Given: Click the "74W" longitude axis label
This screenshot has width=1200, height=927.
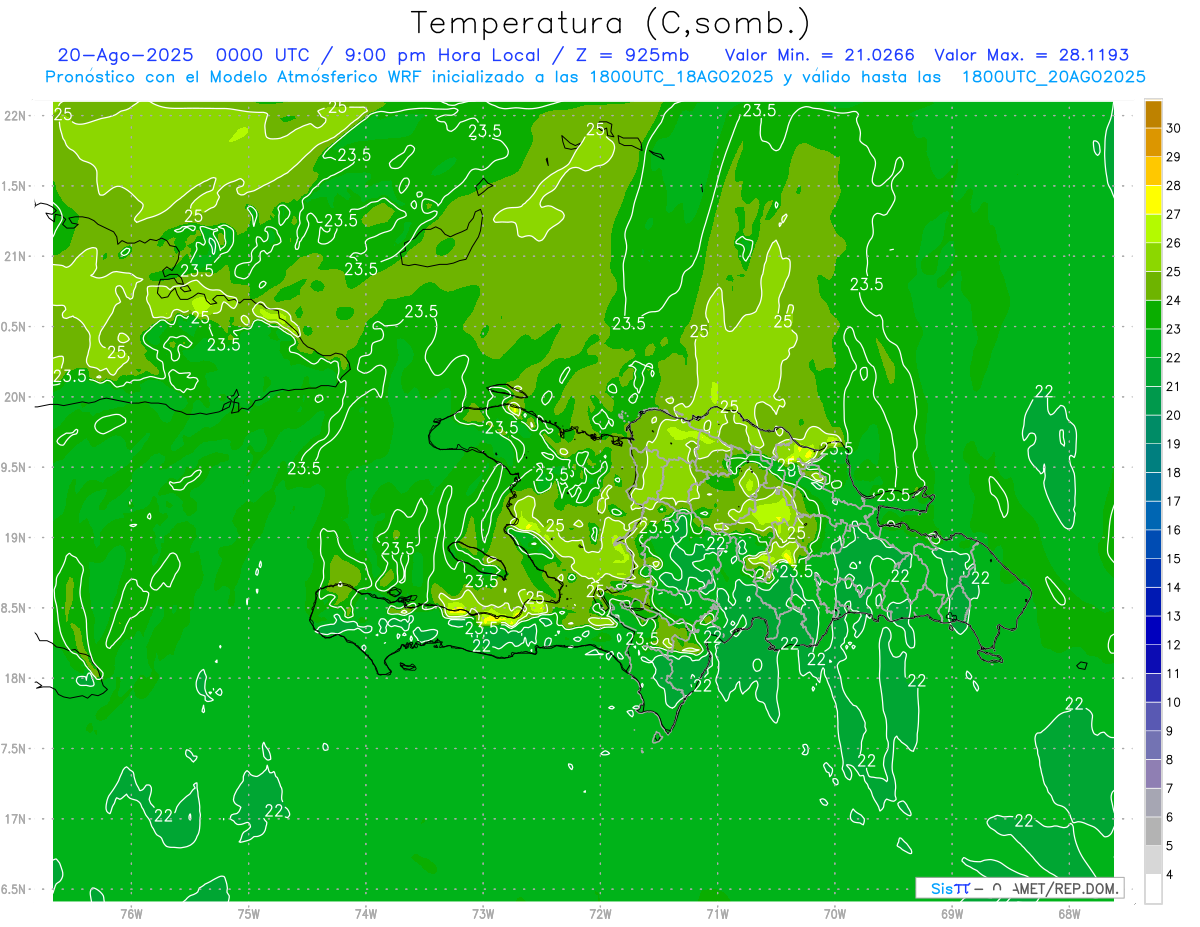Looking at the screenshot, I should [366, 914].
